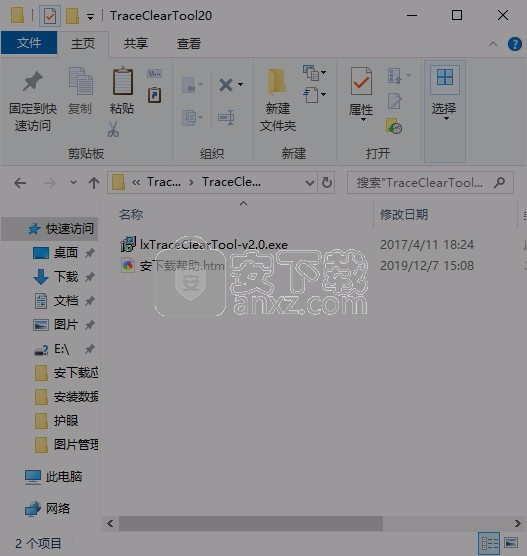The image size is (527, 556).
Task: Click the History icon with clock
Action: (x=394, y=126)
